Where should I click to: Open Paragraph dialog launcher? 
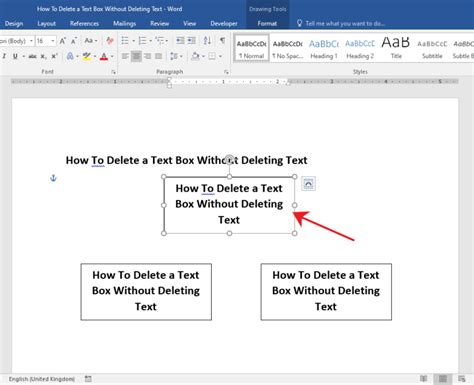[x=226, y=72]
